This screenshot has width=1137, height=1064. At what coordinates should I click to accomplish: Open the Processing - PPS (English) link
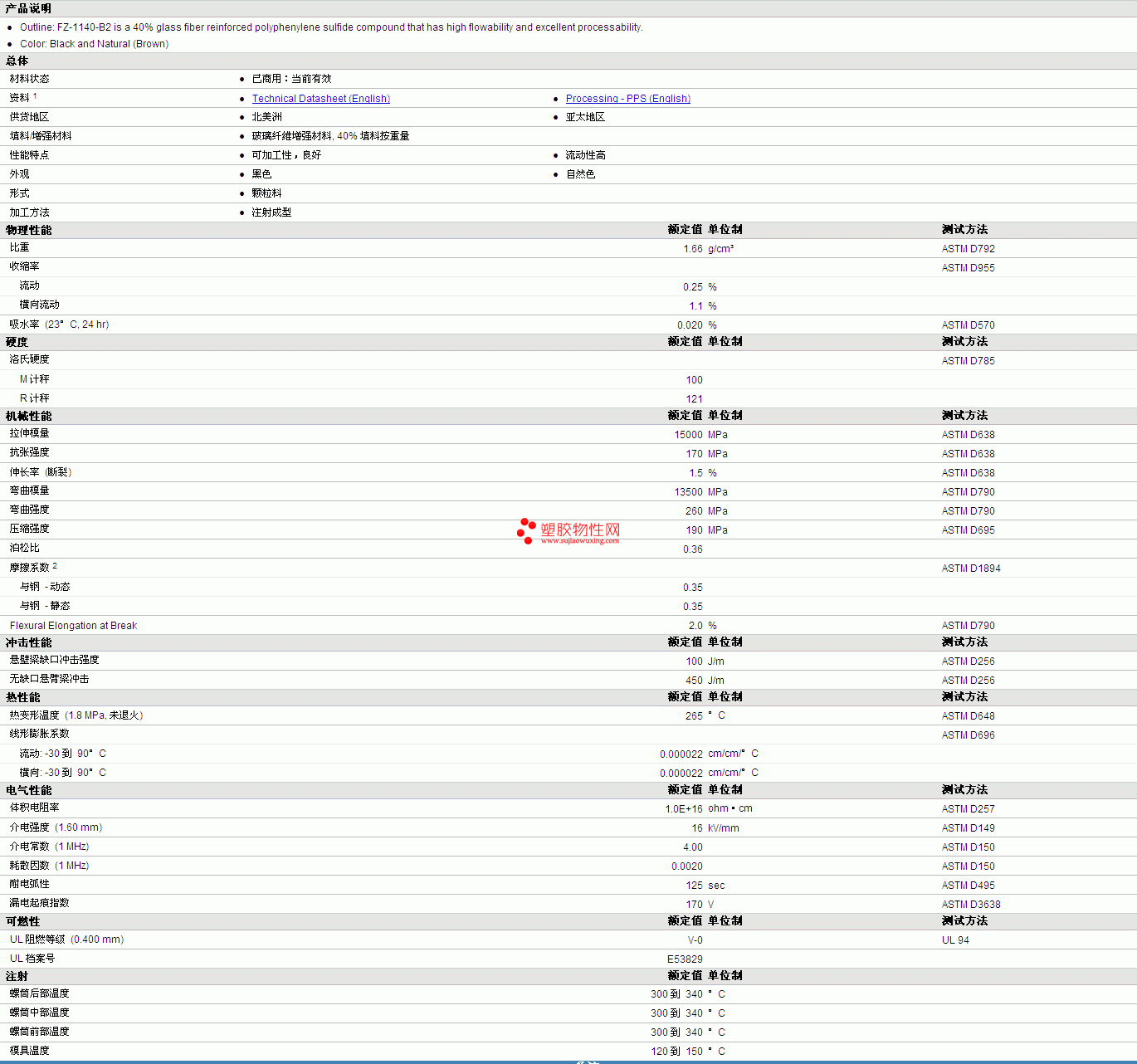point(627,99)
